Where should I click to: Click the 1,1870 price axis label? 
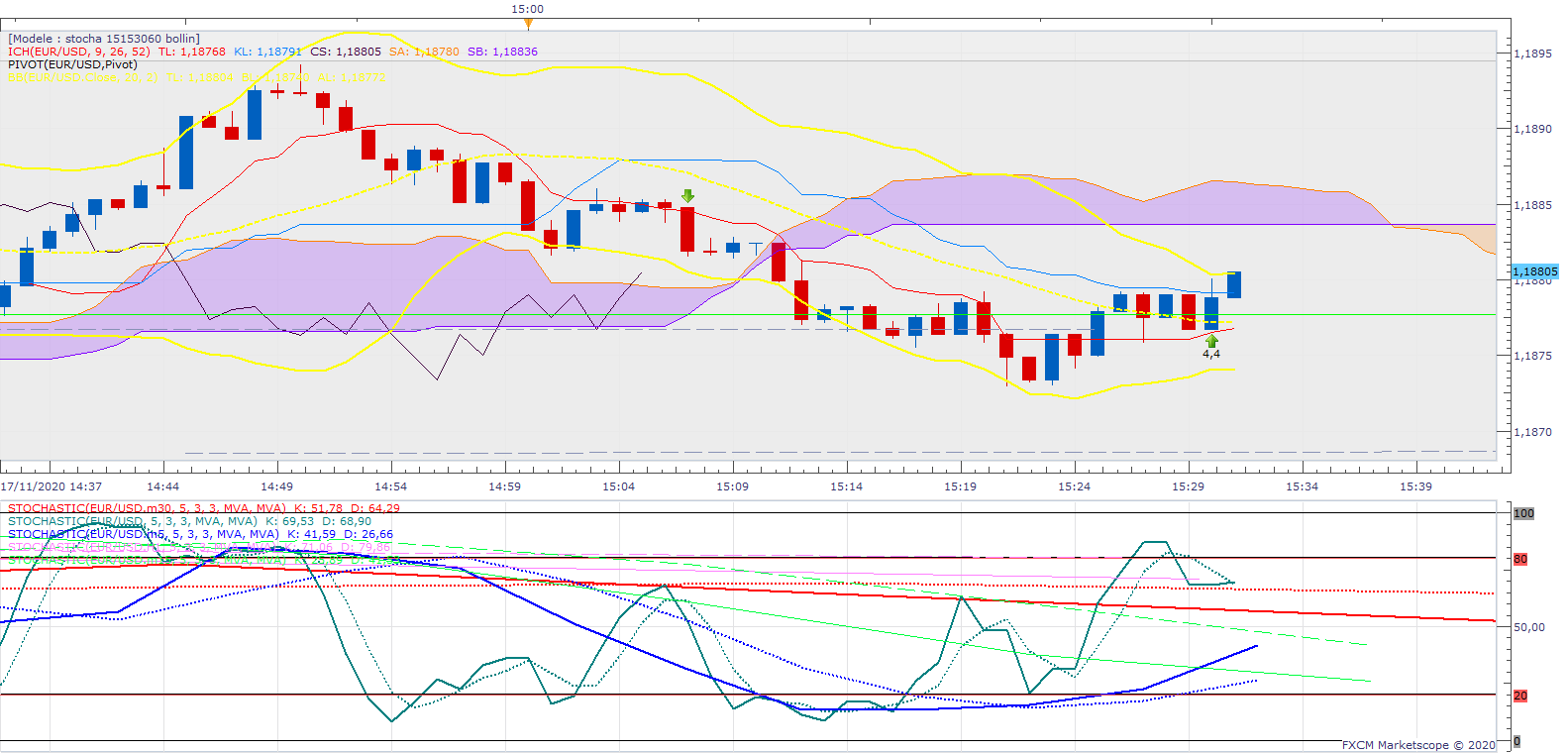pyautogui.click(x=1533, y=432)
